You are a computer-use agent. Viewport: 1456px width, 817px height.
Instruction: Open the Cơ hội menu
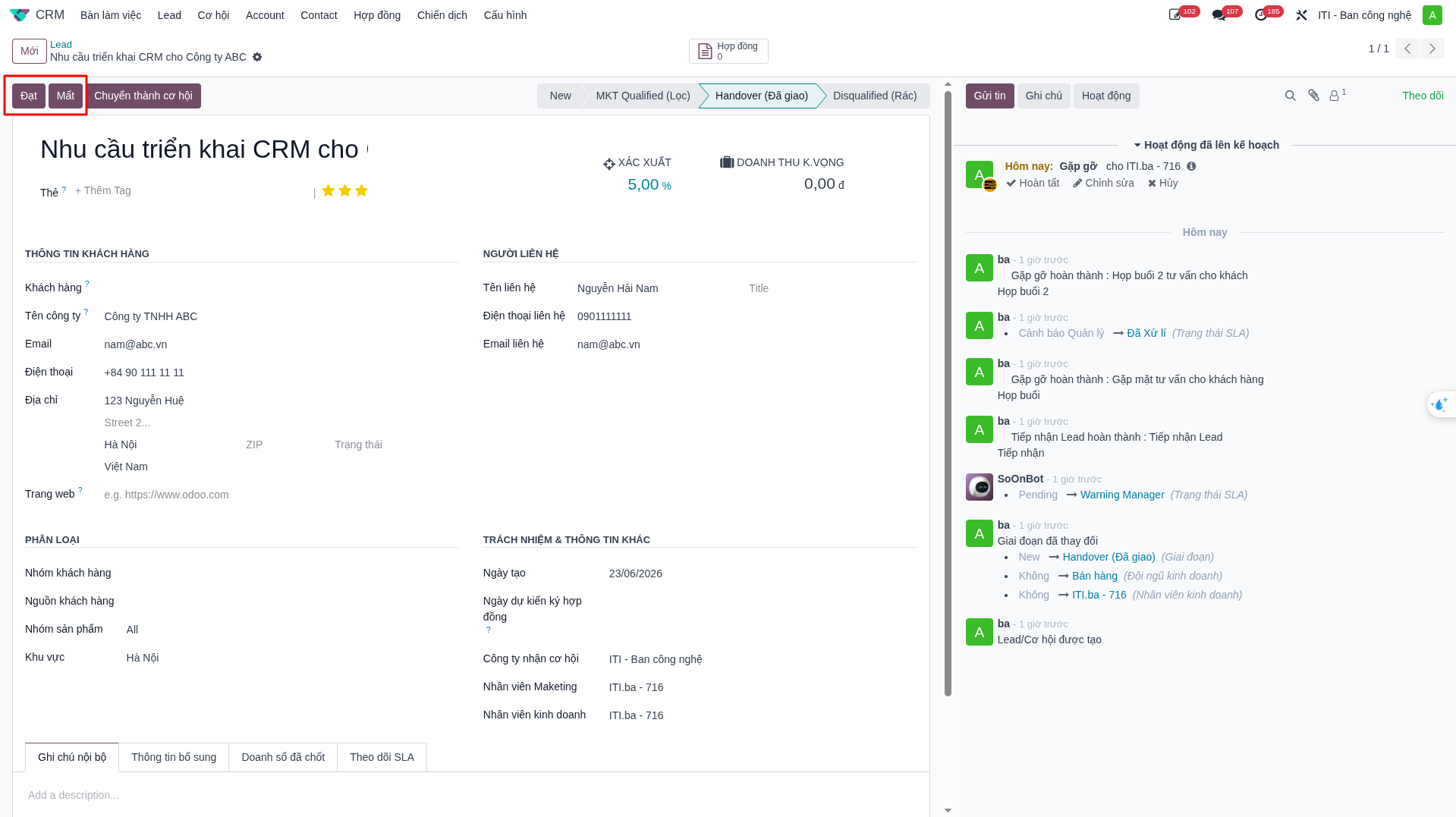[x=213, y=15]
